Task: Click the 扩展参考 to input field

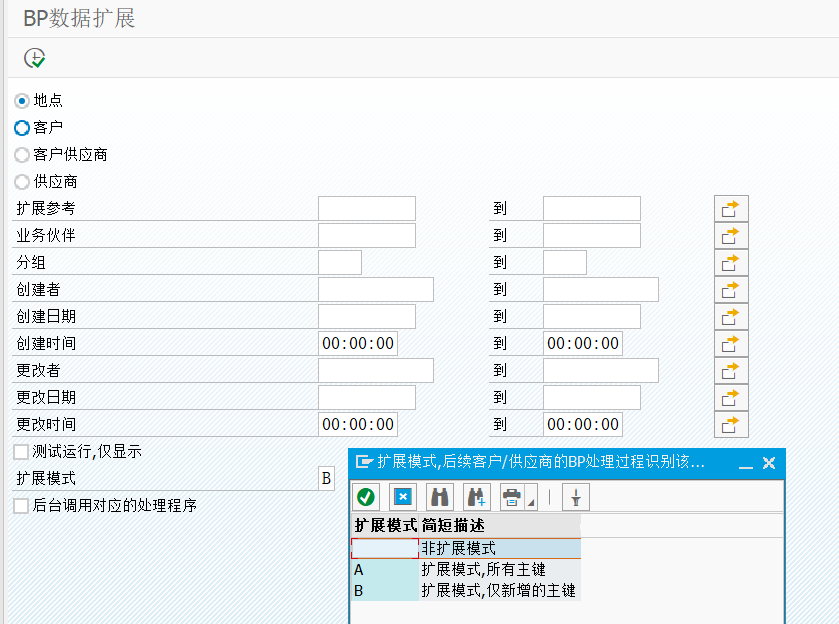Action: pos(592,209)
